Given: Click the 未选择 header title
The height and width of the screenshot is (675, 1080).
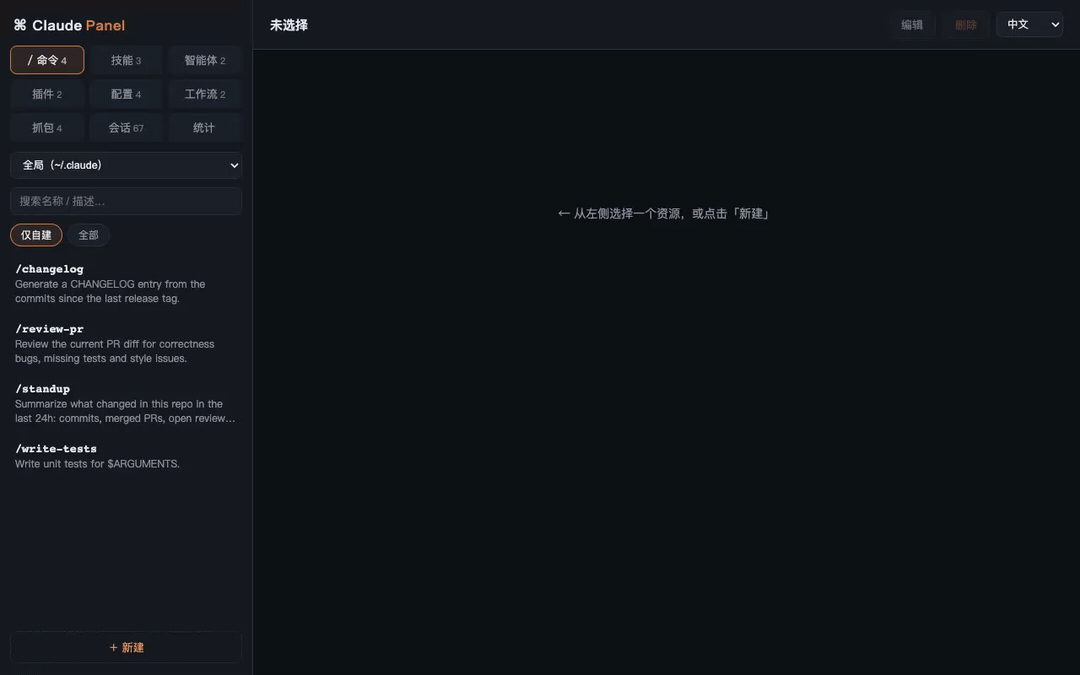Looking at the screenshot, I should click(x=289, y=25).
